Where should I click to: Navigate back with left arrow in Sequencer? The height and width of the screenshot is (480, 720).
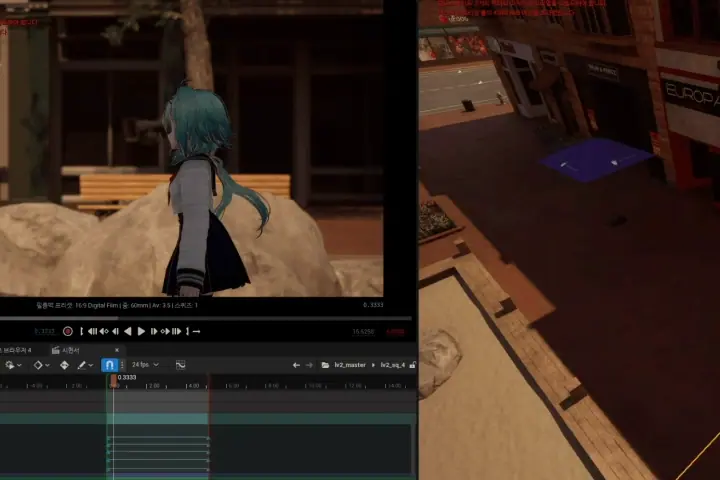click(x=296, y=365)
